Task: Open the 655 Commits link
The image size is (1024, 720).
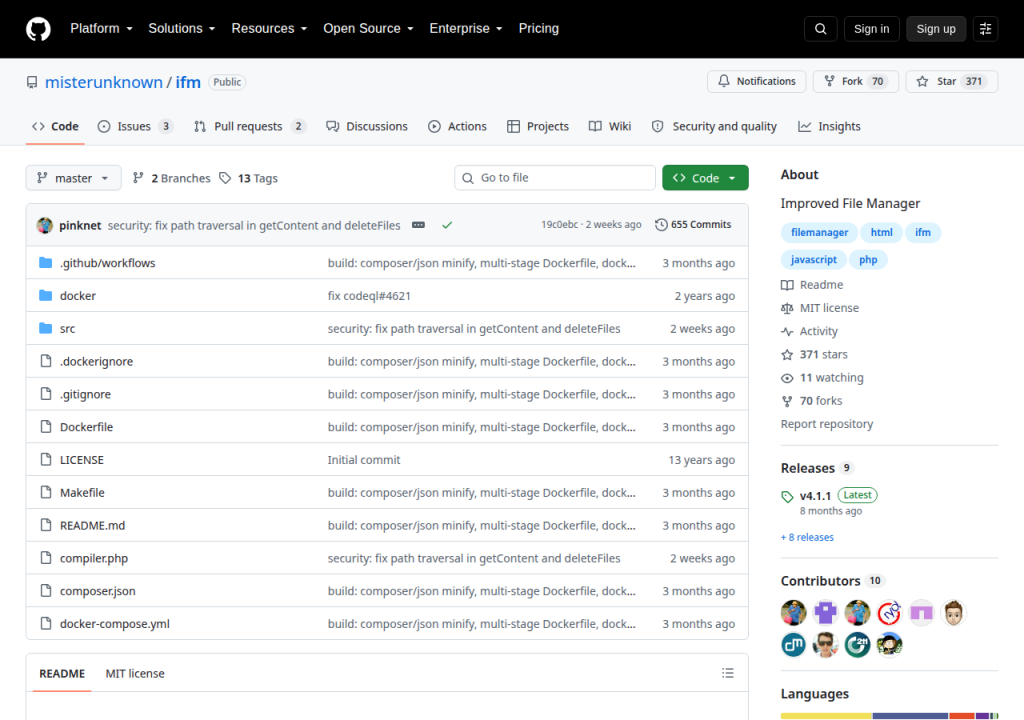Action: click(693, 225)
